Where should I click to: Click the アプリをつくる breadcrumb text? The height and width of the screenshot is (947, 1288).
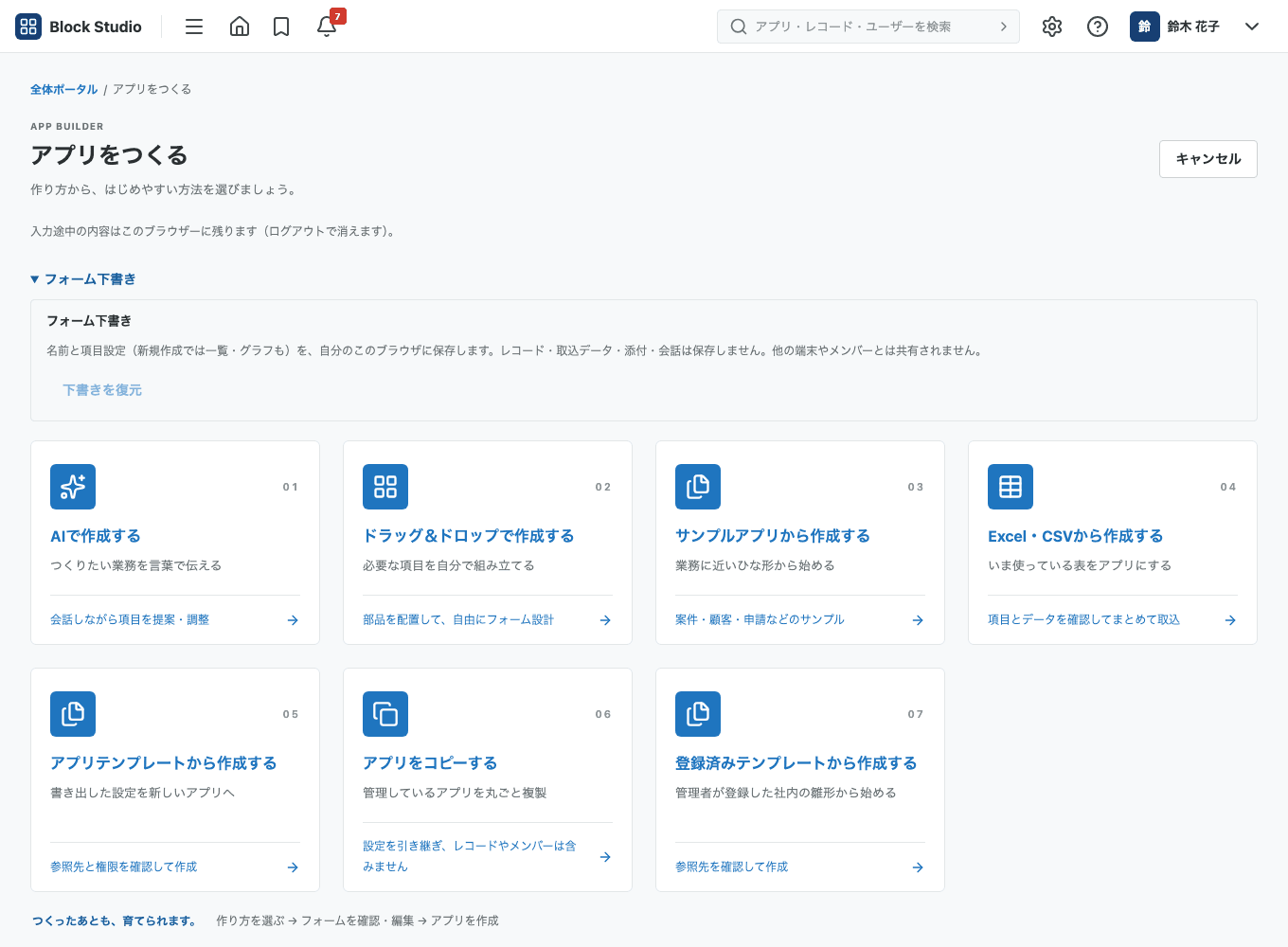coord(152,89)
